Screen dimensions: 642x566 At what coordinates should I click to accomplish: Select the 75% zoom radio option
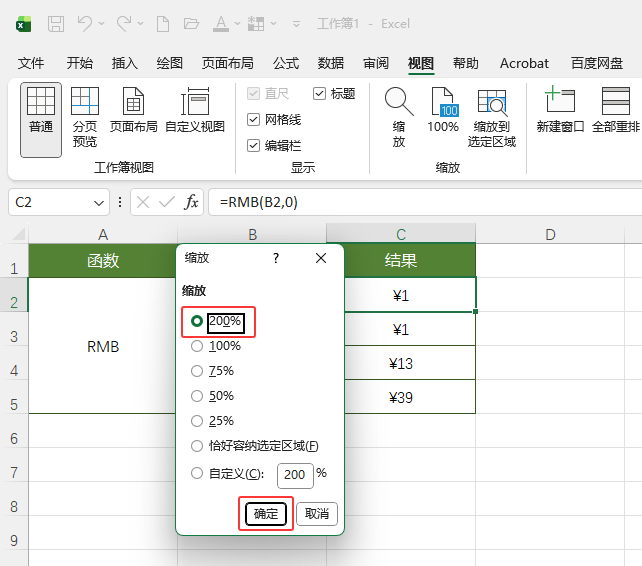[197, 371]
